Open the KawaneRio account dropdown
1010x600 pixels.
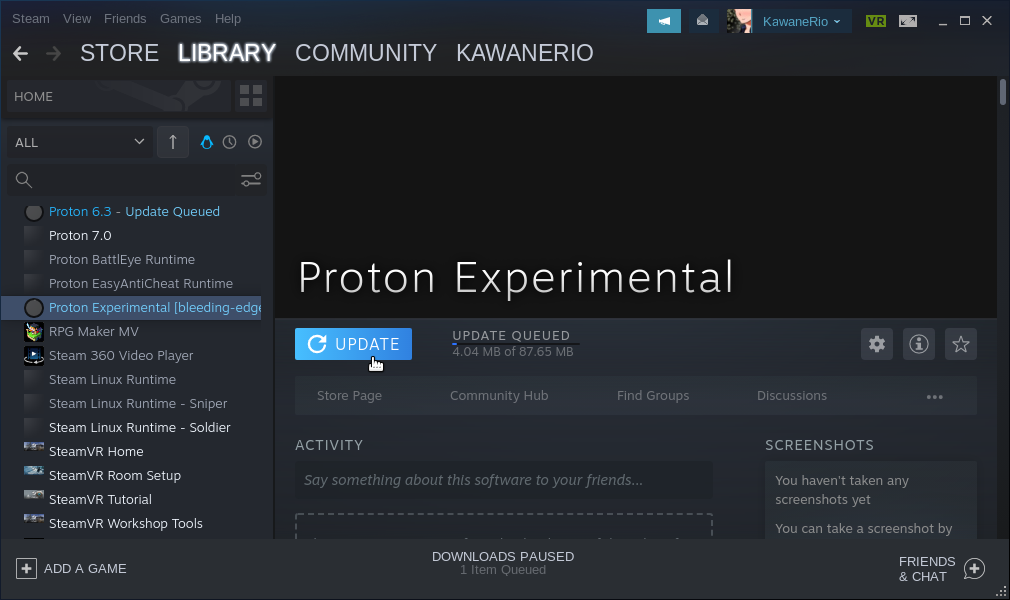point(802,22)
